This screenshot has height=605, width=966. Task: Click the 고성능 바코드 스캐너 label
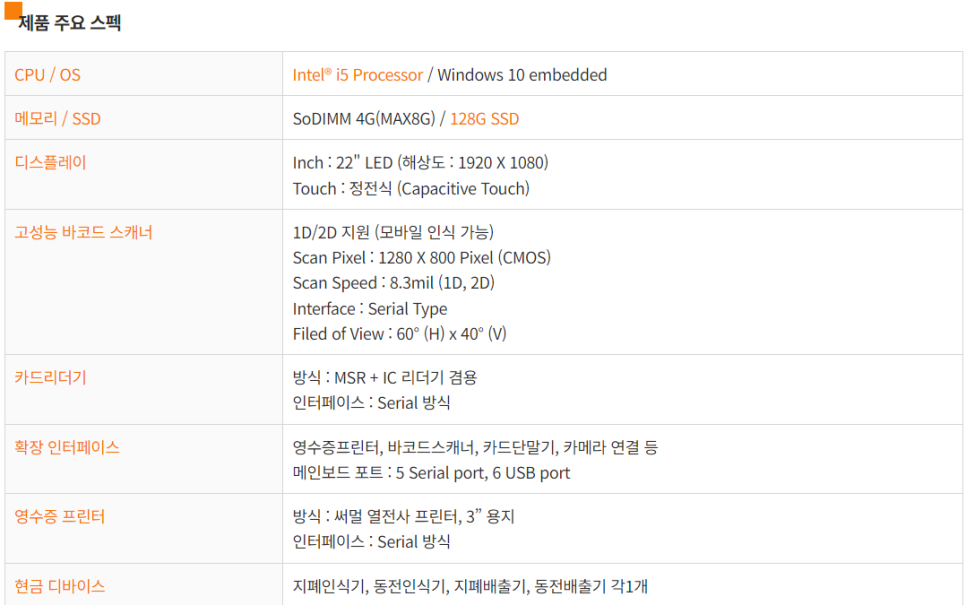pyautogui.click(x=83, y=232)
